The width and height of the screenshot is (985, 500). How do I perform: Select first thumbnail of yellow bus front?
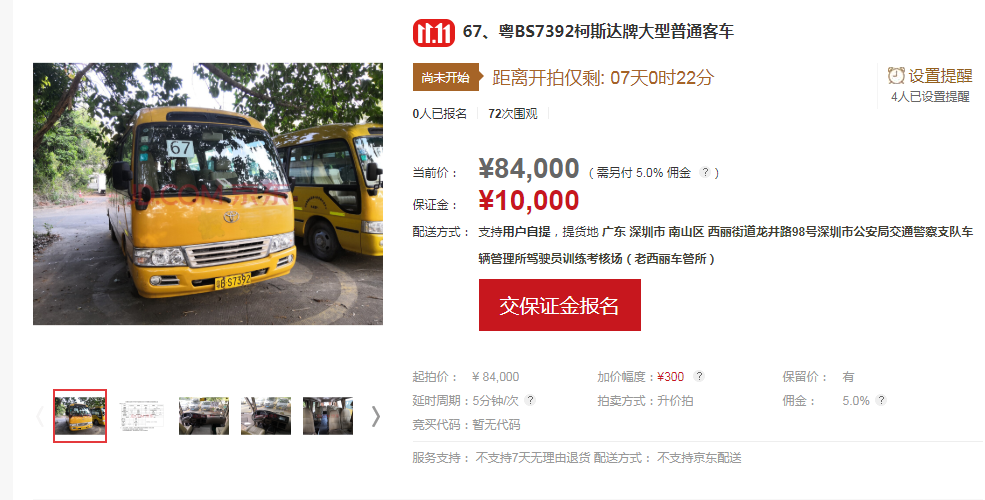click(x=80, y=416)
